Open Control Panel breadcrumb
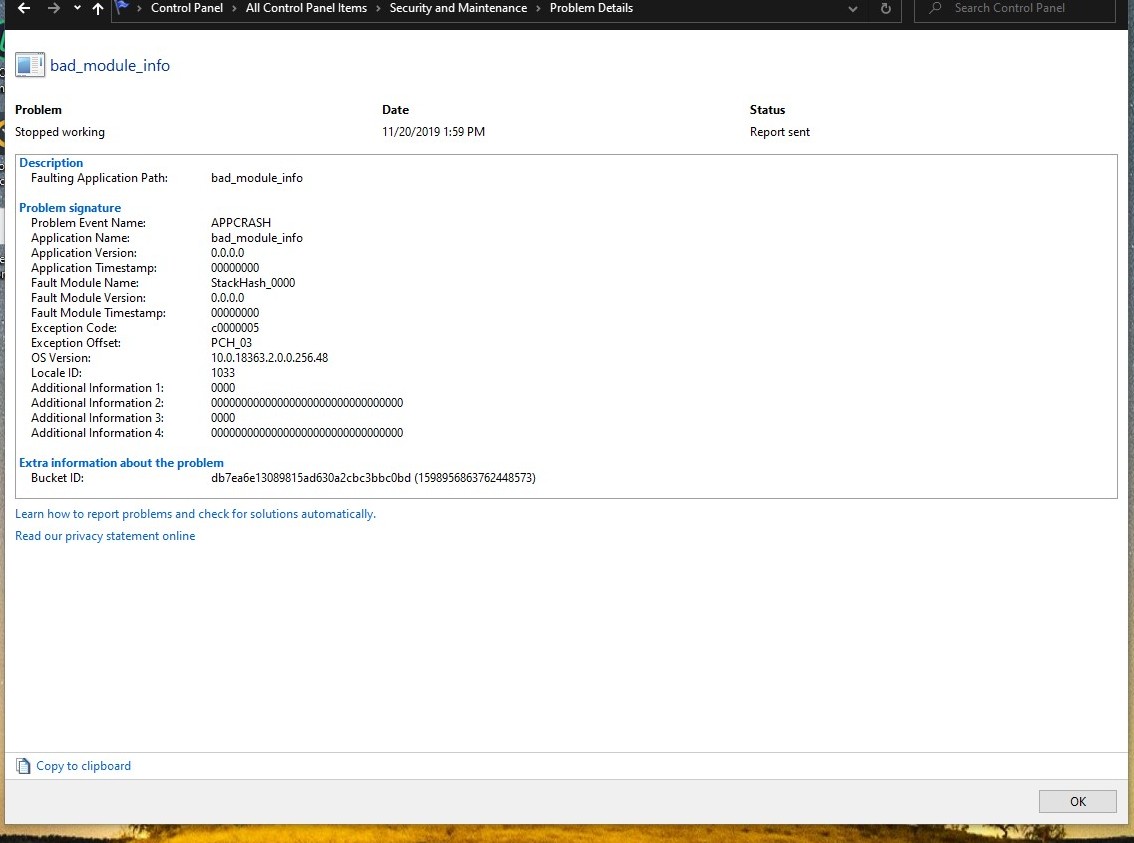 click(x=187, y=8)
